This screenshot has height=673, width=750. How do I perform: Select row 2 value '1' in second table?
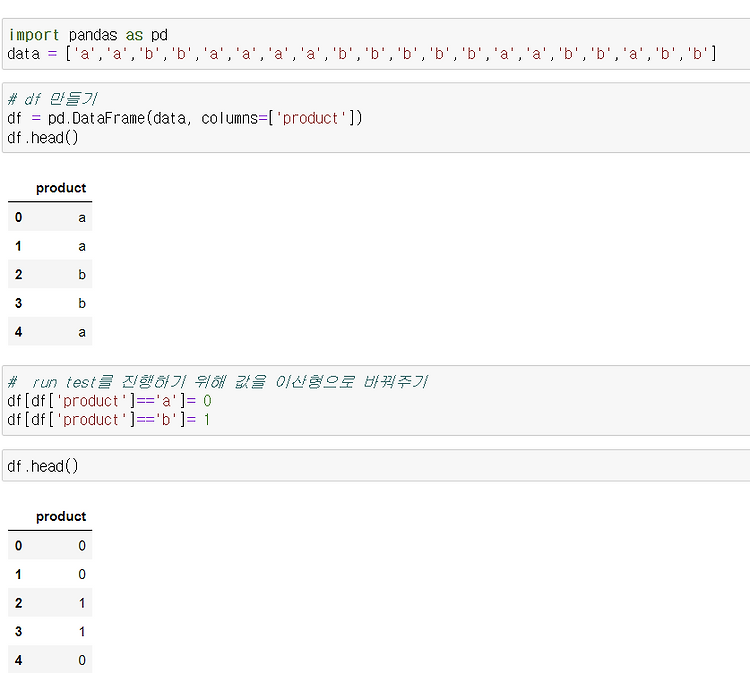point(82,603)
